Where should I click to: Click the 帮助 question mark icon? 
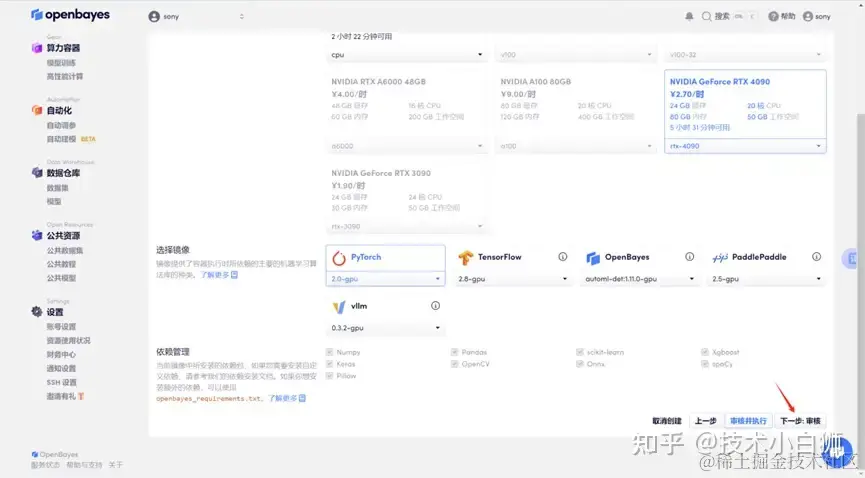(x=773, y=17)
